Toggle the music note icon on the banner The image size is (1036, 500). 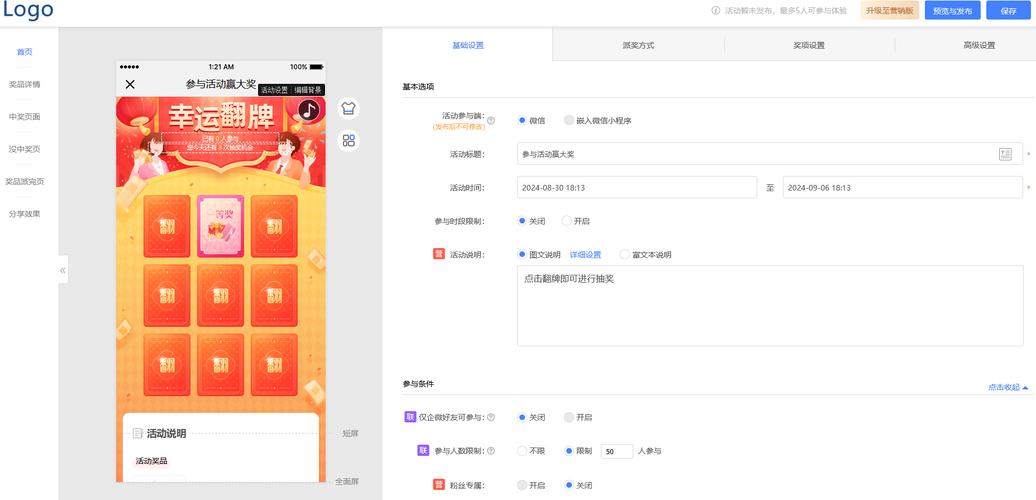click(x=309, y=110)
